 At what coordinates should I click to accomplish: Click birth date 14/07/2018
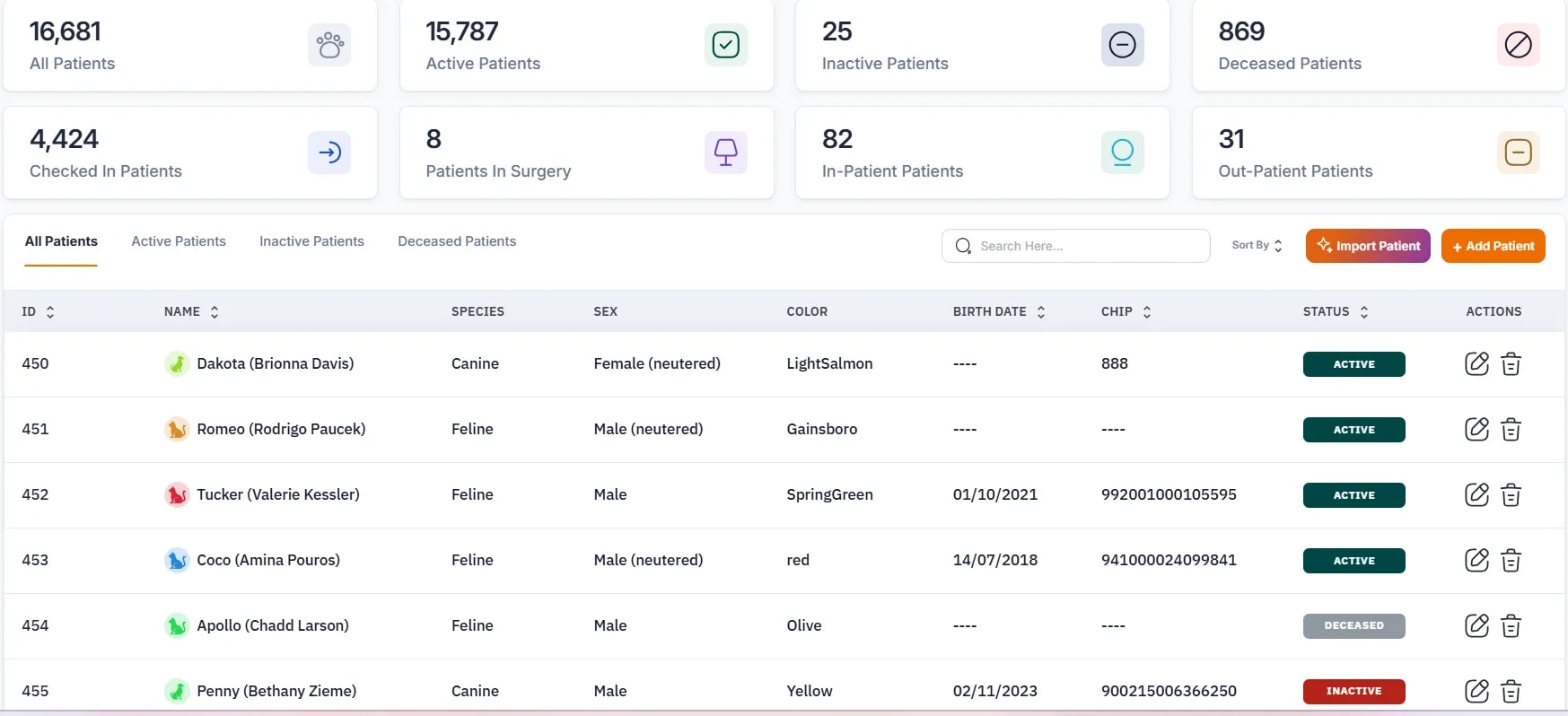[x=995, y=560]
